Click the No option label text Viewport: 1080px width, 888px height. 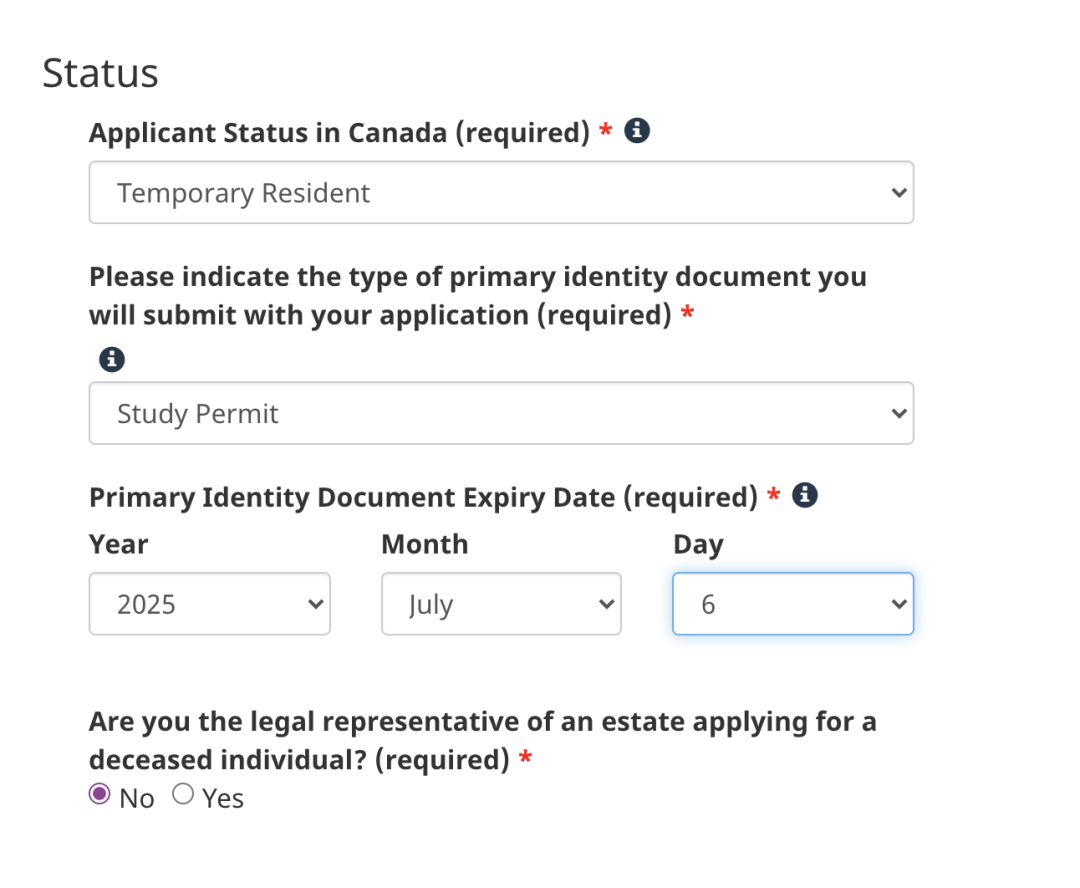(x=136, y=798)
